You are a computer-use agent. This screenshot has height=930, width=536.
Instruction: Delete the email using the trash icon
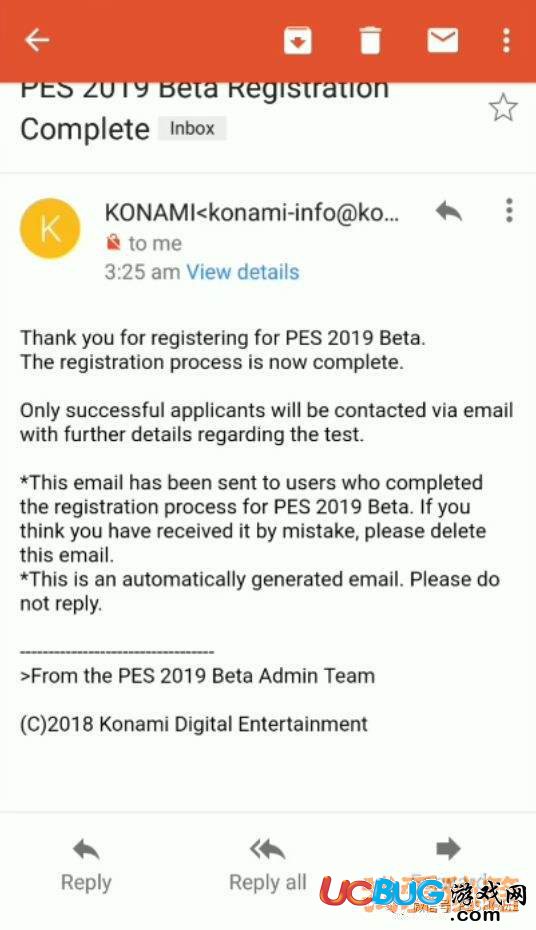pos(370,40)
